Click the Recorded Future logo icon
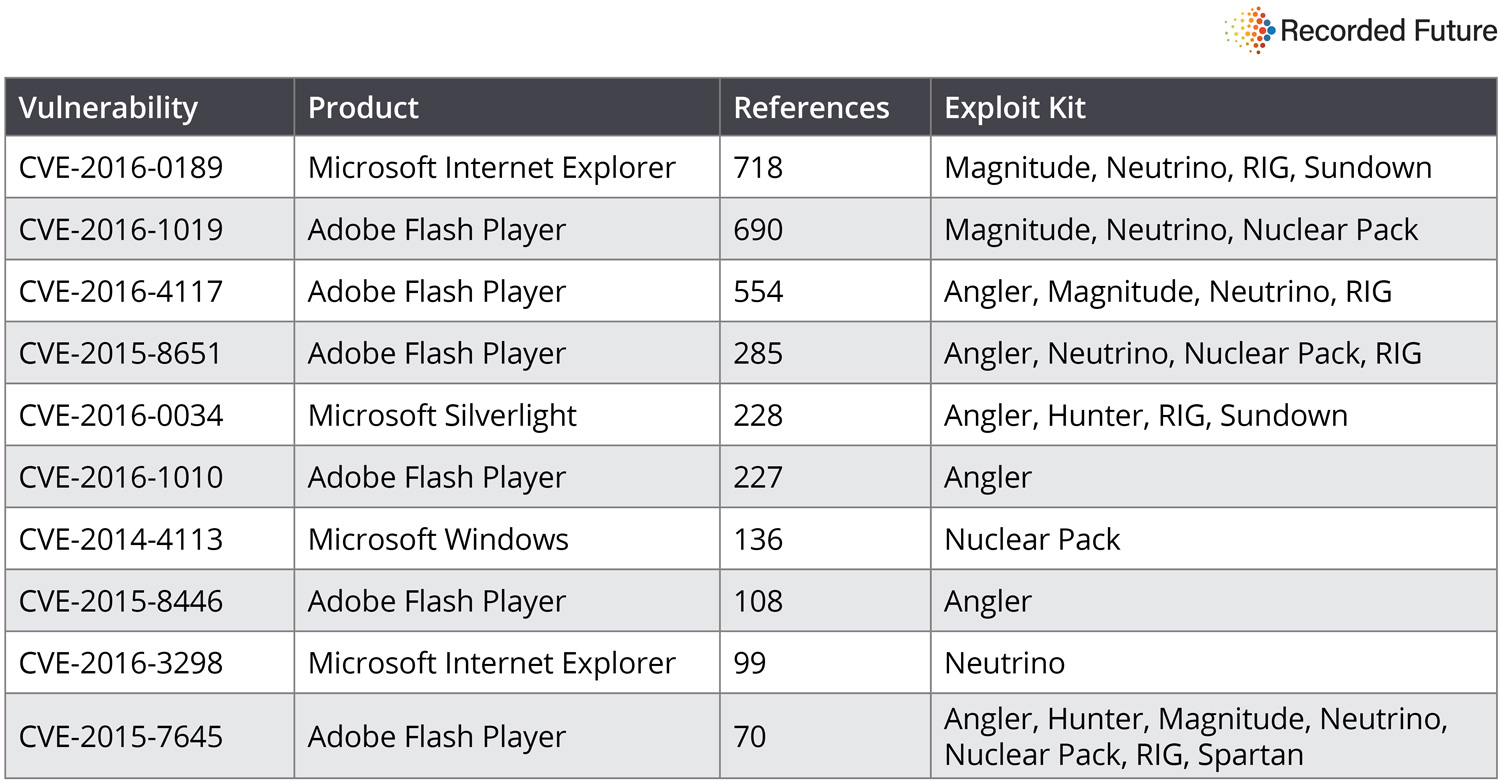This screenshot has height=783, width=1500. coord(1250,30)
